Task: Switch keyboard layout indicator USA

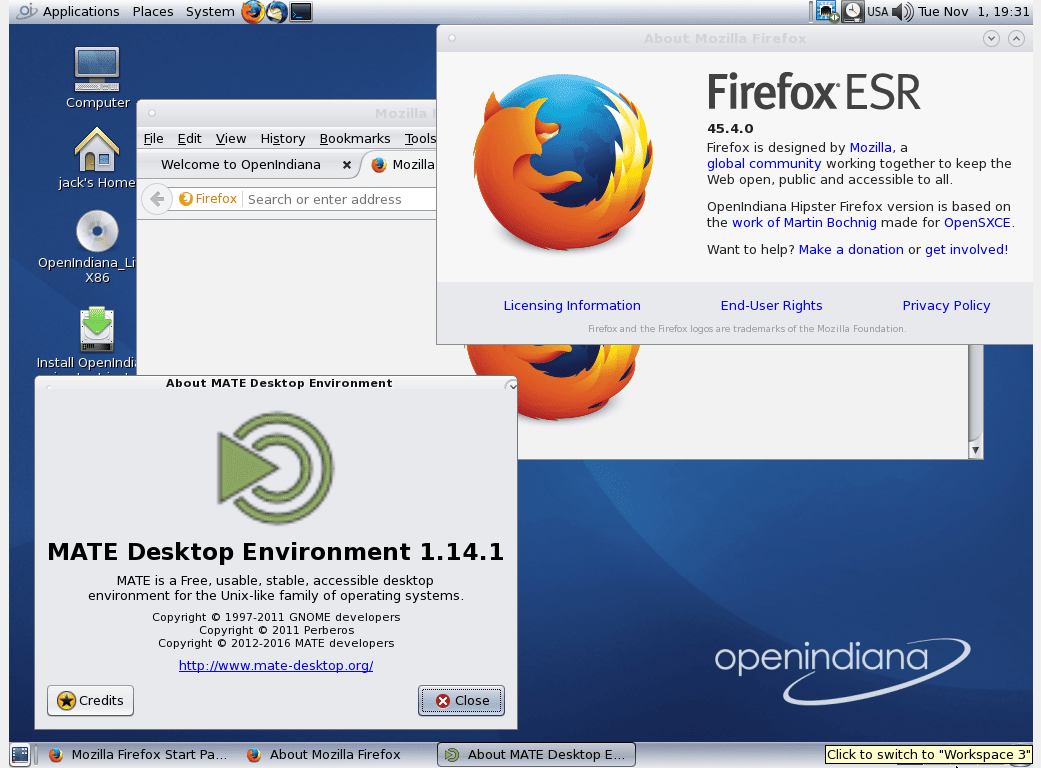Action: tap(878, 11)
